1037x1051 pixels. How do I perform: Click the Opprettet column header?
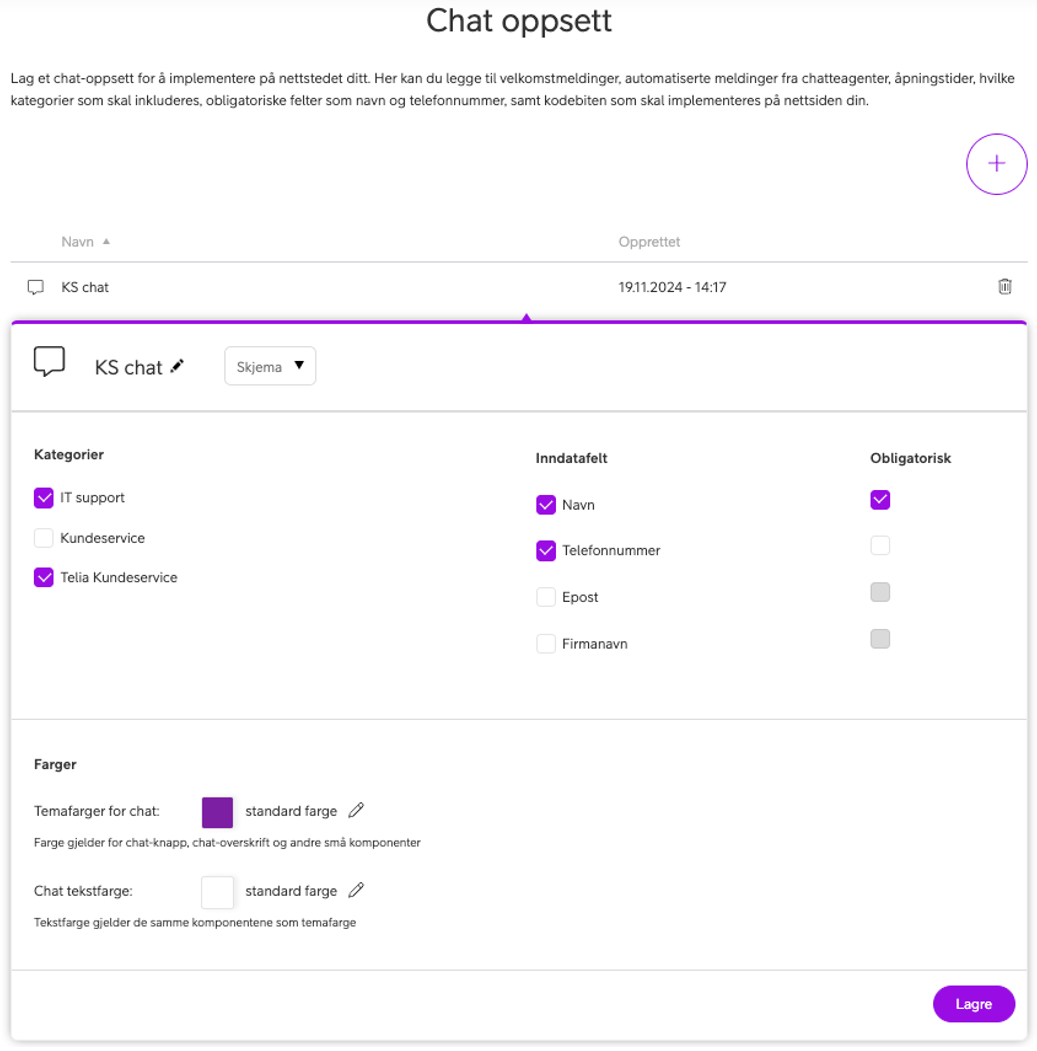[649, 242]
